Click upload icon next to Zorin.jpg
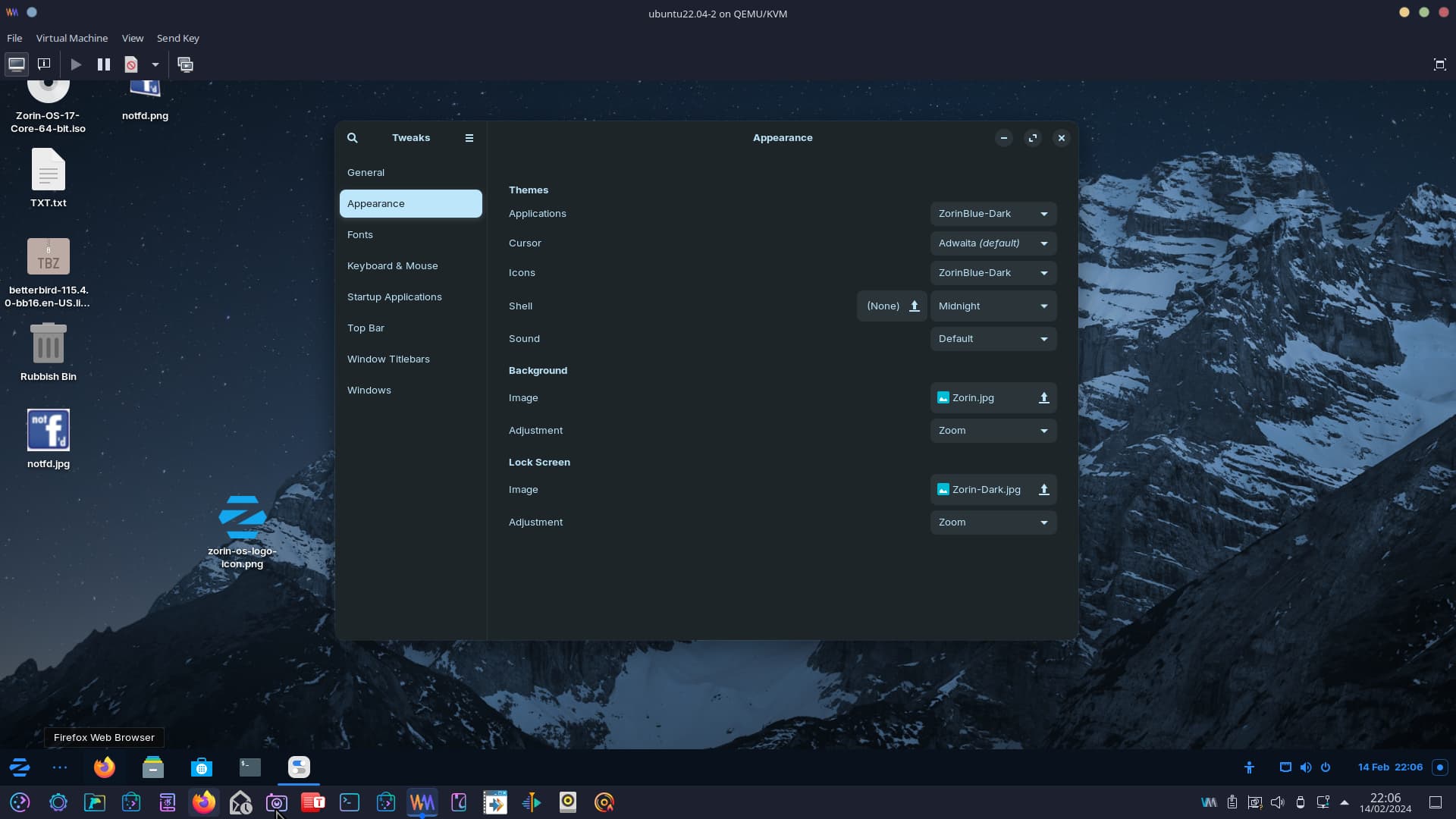Screen dimensions: 1456x819 (1043, 398)
